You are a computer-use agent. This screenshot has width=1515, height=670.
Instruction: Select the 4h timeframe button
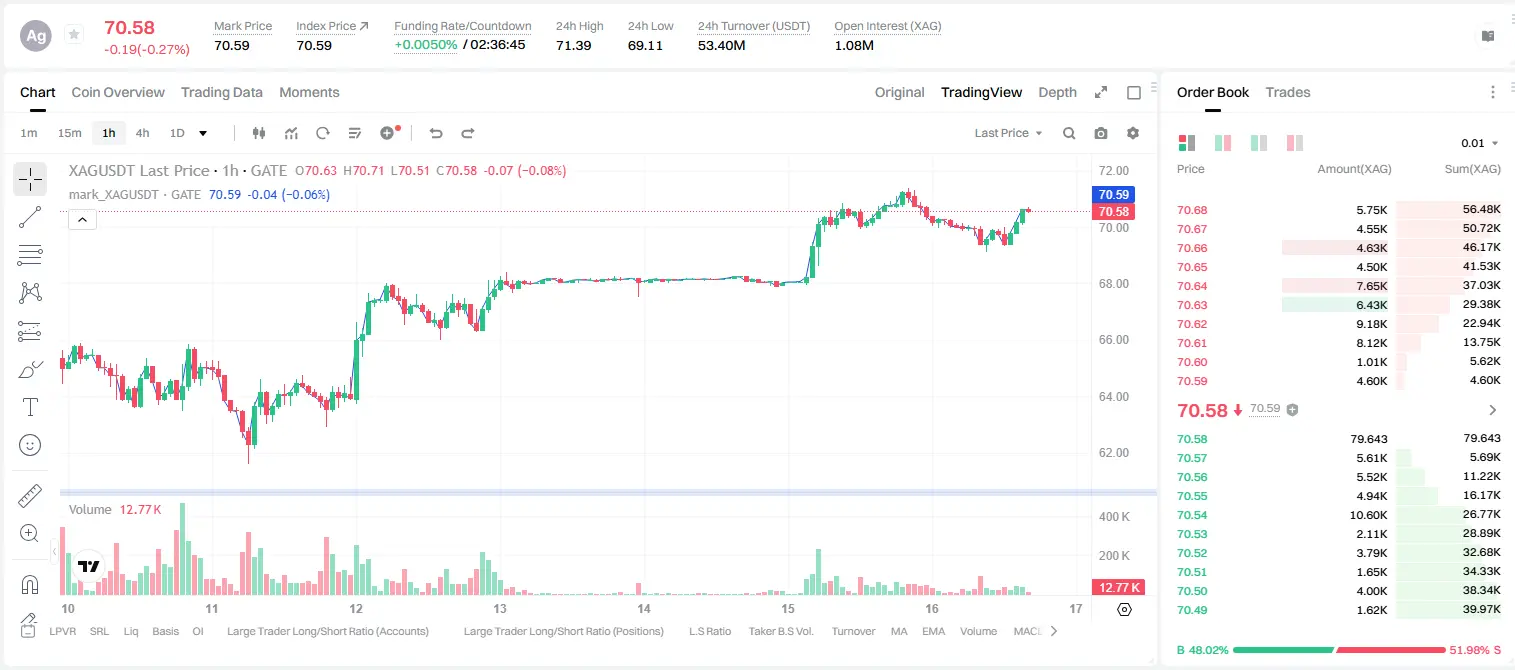(142, 133)
